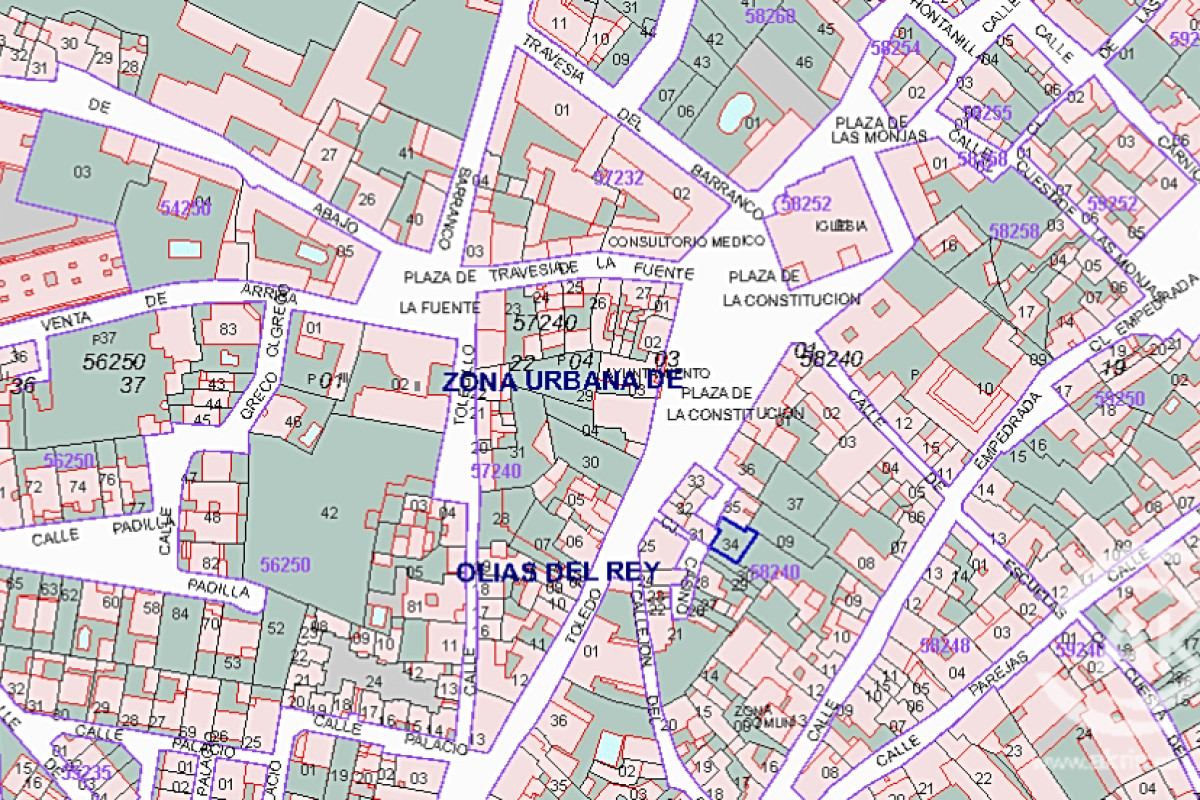Click the oval blue pool beside parcel 46
Screen dimensions: 1200x800
[737, 109]
